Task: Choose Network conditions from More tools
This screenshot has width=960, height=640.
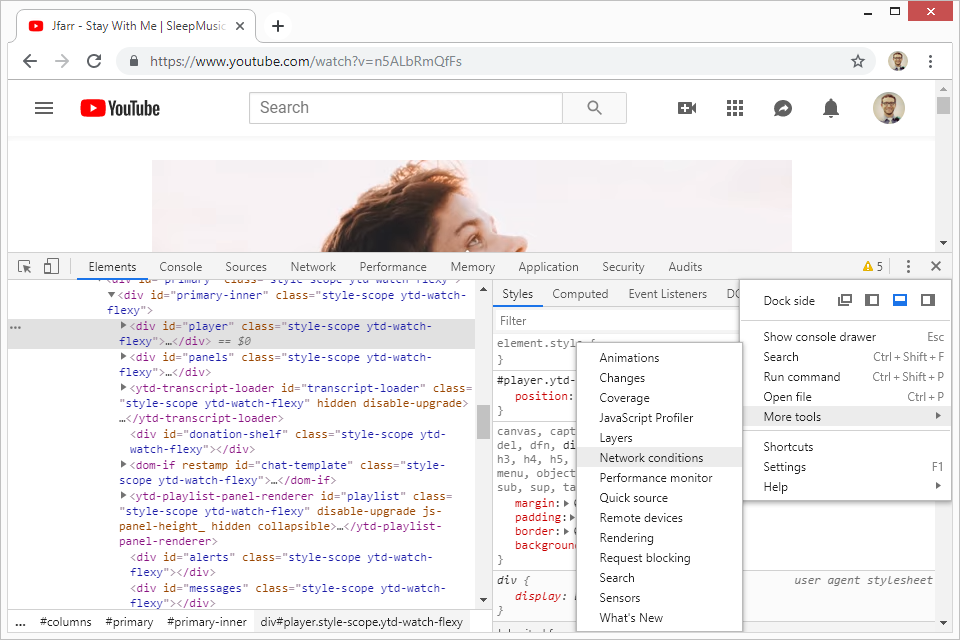Action: click(x=651, y=458)
